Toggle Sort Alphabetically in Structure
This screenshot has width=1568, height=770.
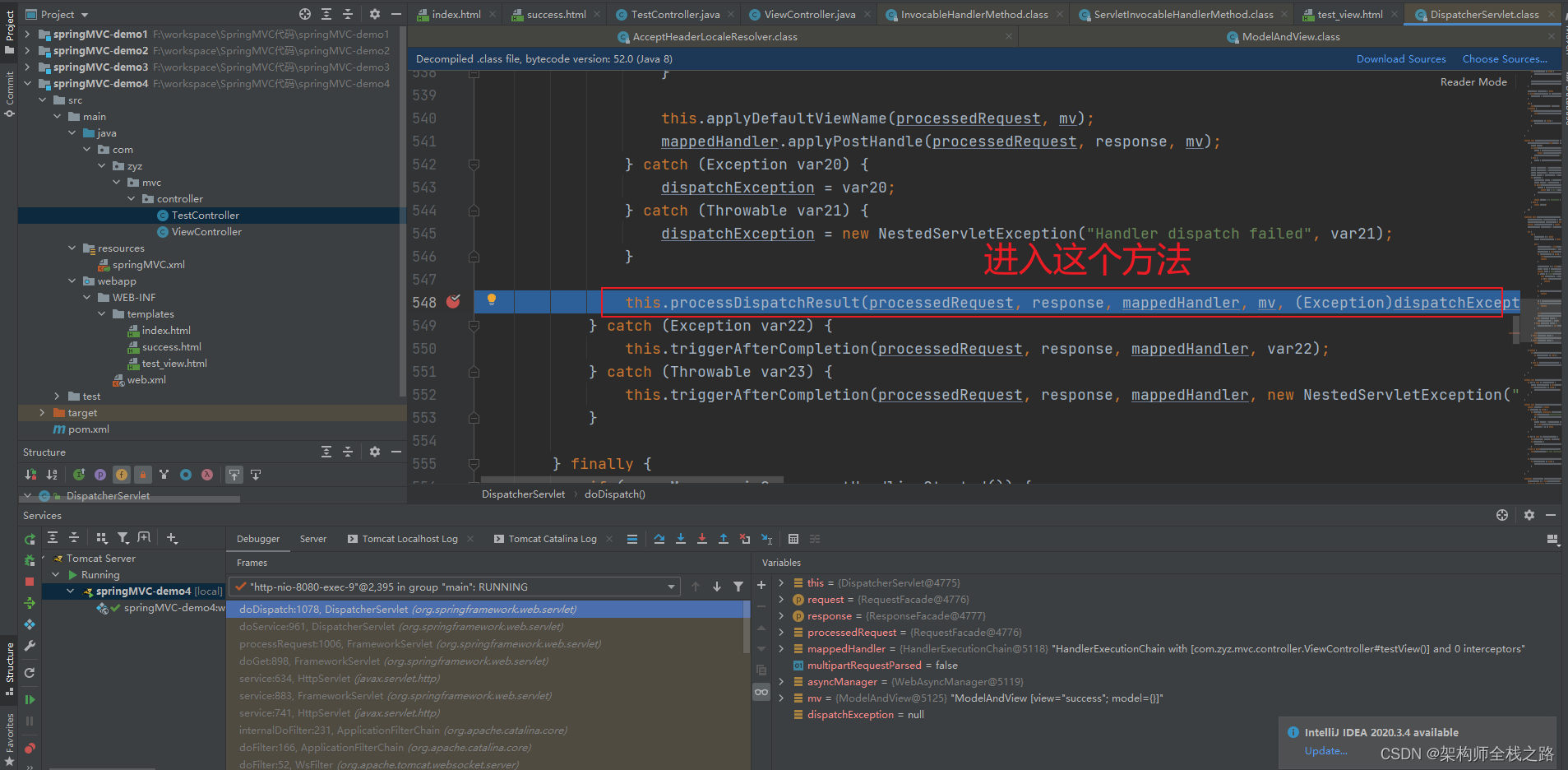(52, 475)
